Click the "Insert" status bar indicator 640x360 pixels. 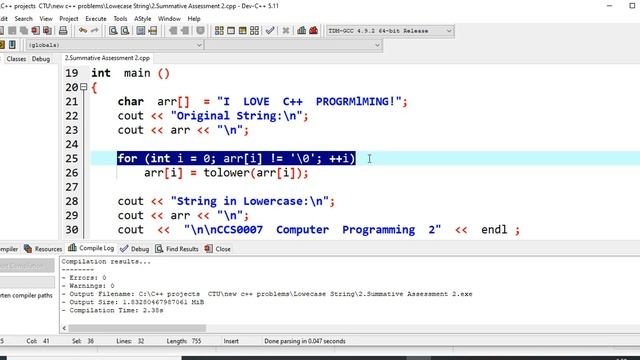coord(231,341)
